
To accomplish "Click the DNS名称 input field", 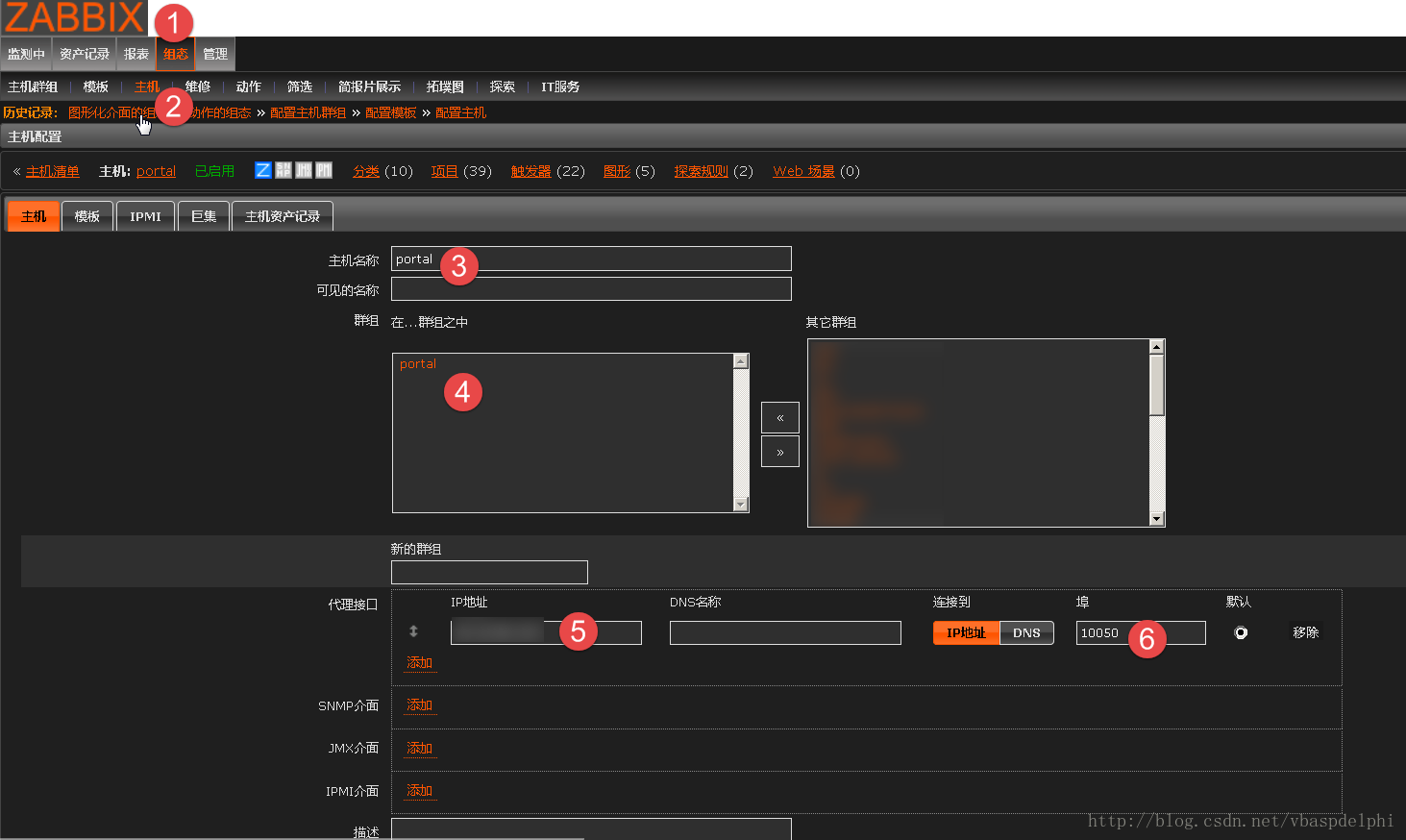I will (x=785, y=632).
